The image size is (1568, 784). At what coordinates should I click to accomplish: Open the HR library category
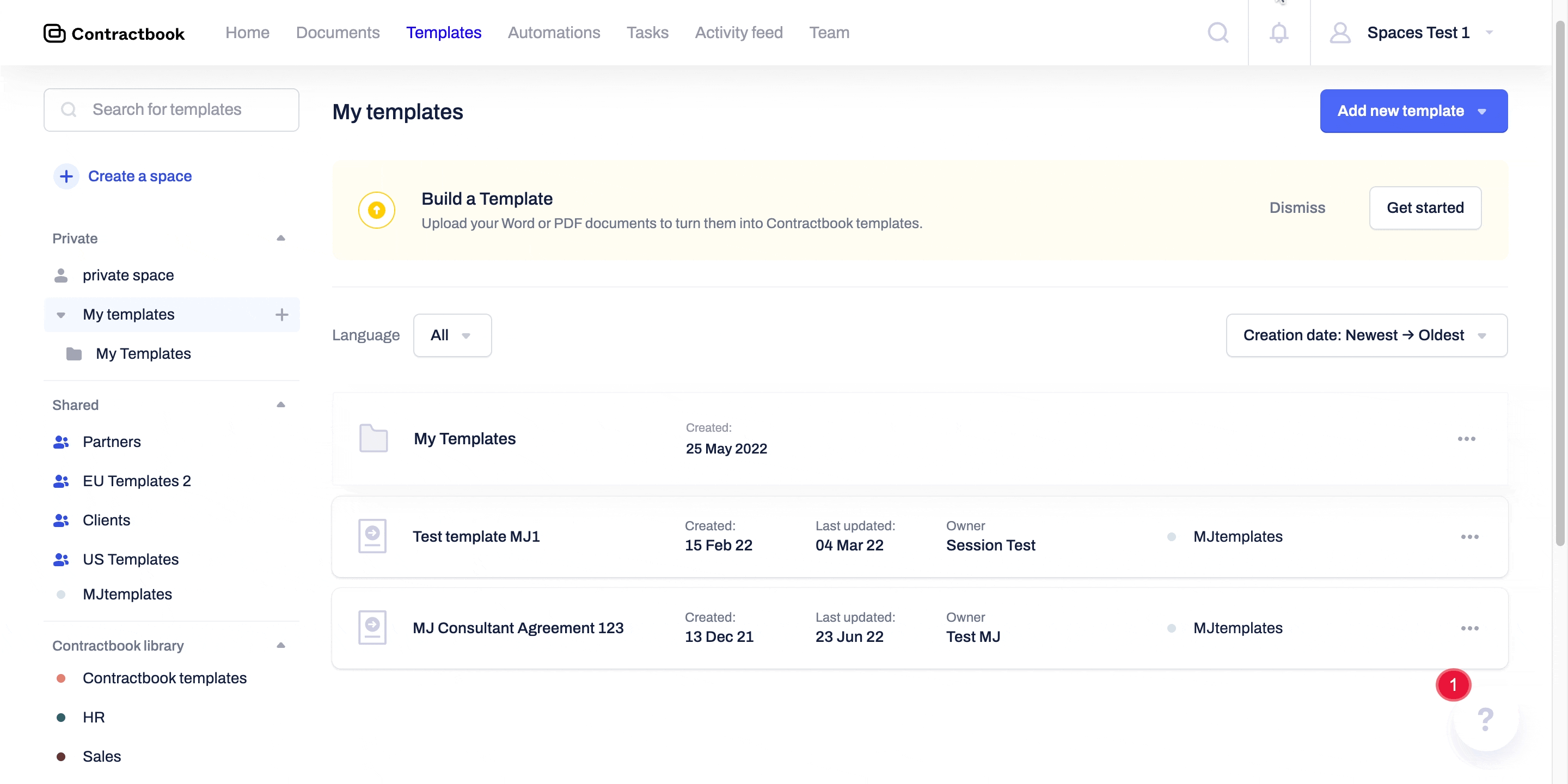coord(94,718)
